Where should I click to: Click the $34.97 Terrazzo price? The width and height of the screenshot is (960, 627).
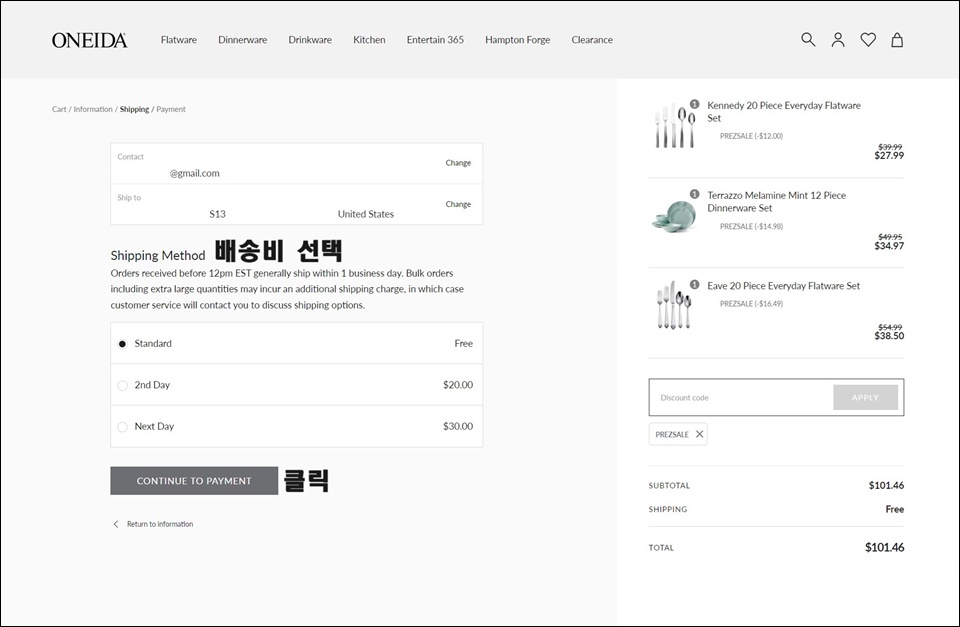[x=889, y=246]
